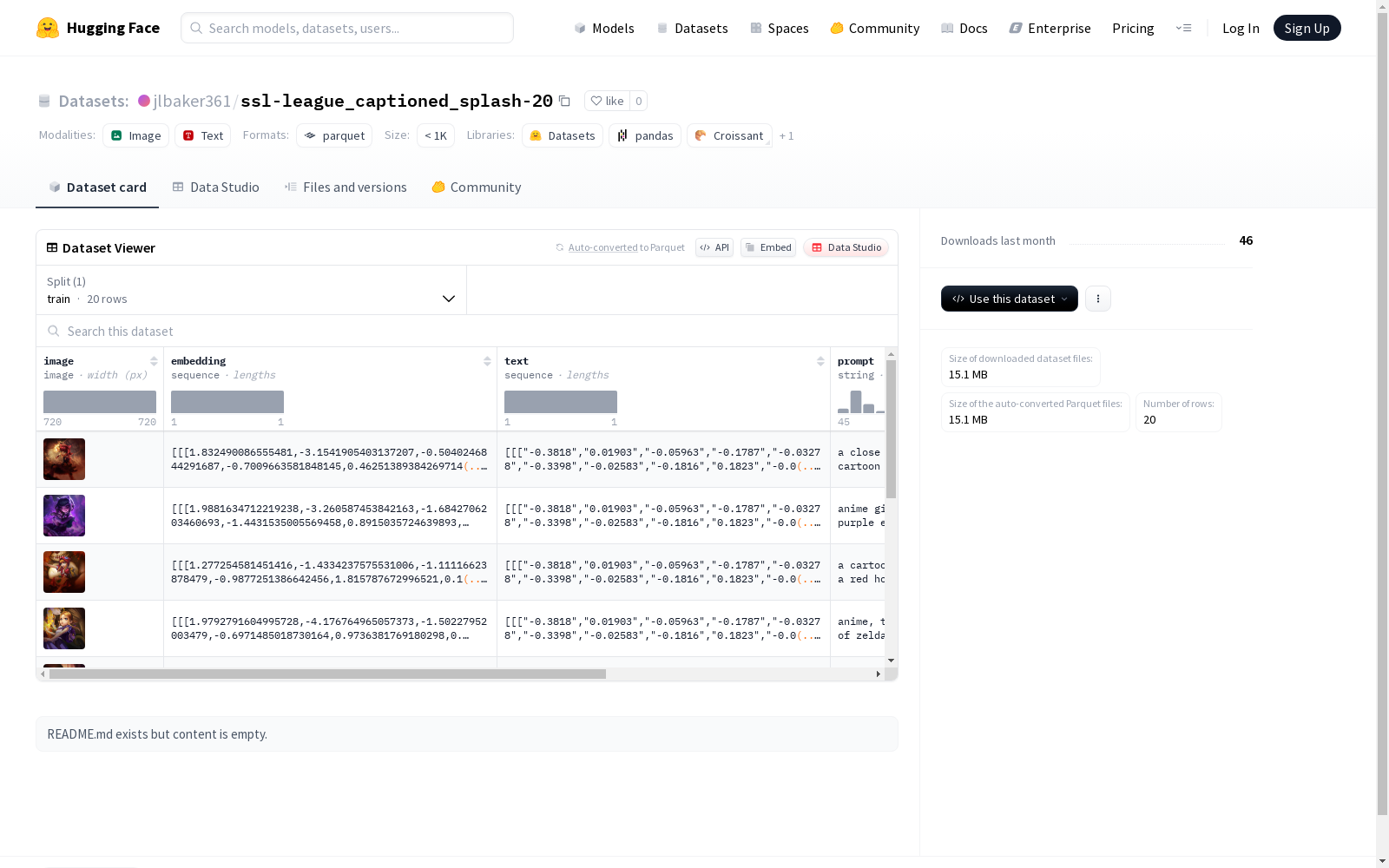
Task: Sort the image column
Action: 154,361
